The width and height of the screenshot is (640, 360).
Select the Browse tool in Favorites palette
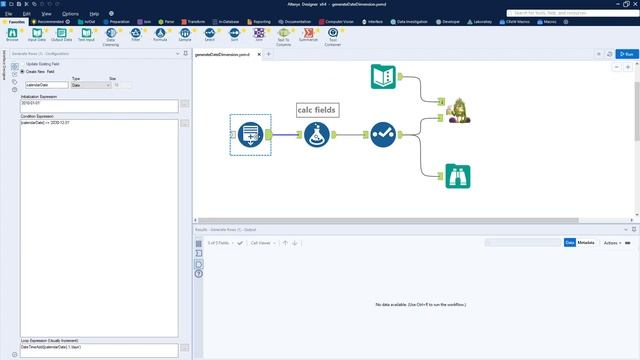[x=12, y=33]
